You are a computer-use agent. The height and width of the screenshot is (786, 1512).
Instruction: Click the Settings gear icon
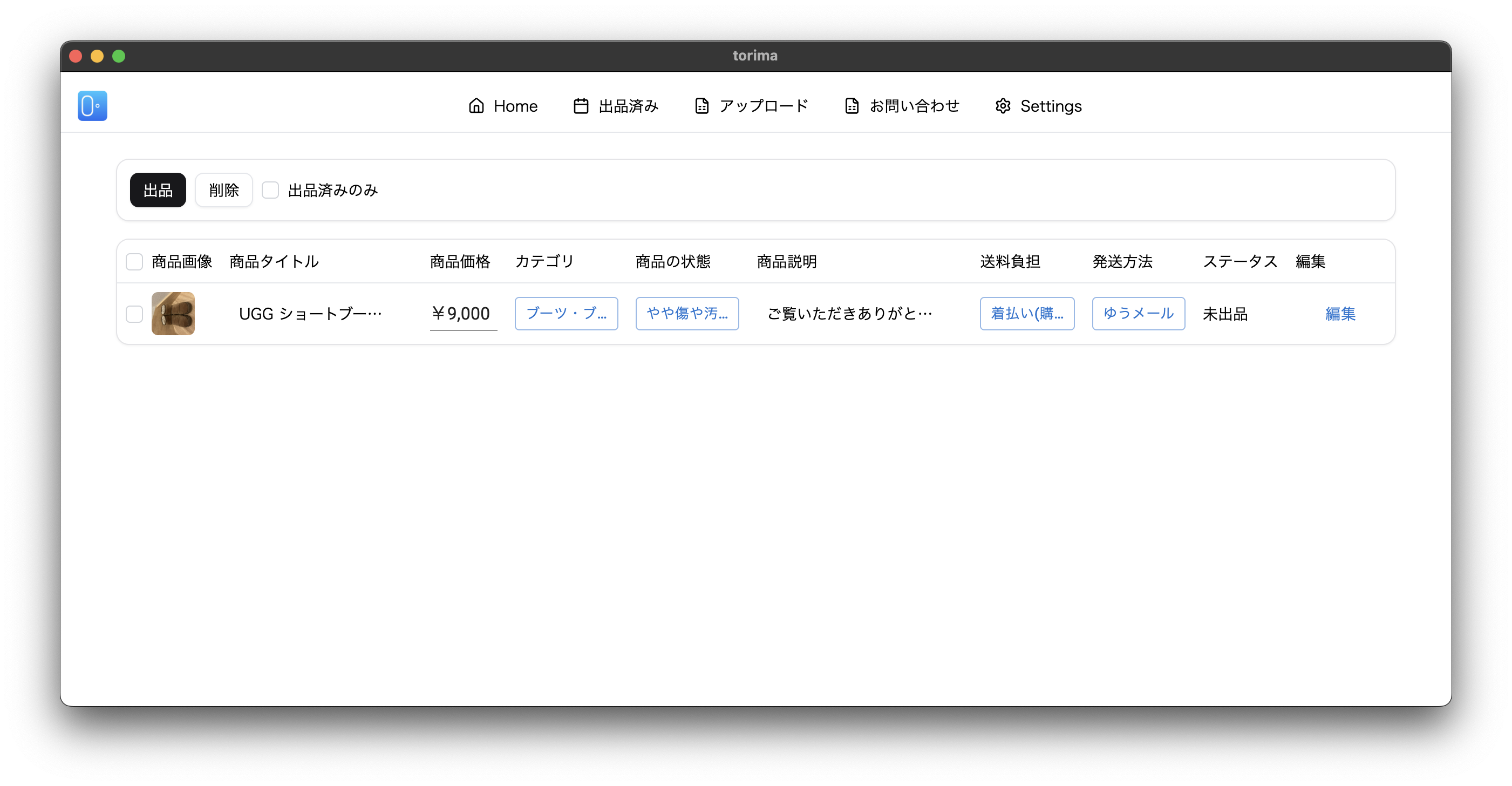click(1003, 106)
